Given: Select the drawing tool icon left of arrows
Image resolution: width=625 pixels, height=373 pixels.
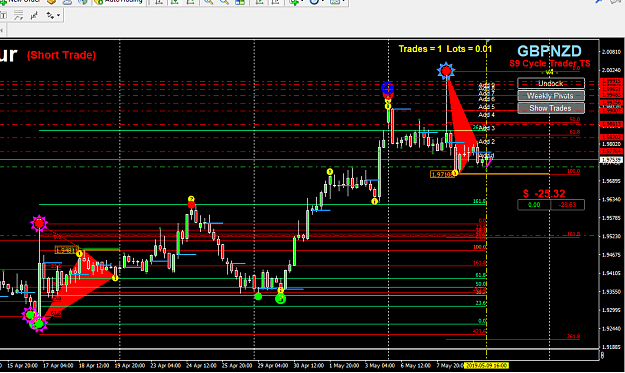Looking at the screenshot, I should (34, 16).
